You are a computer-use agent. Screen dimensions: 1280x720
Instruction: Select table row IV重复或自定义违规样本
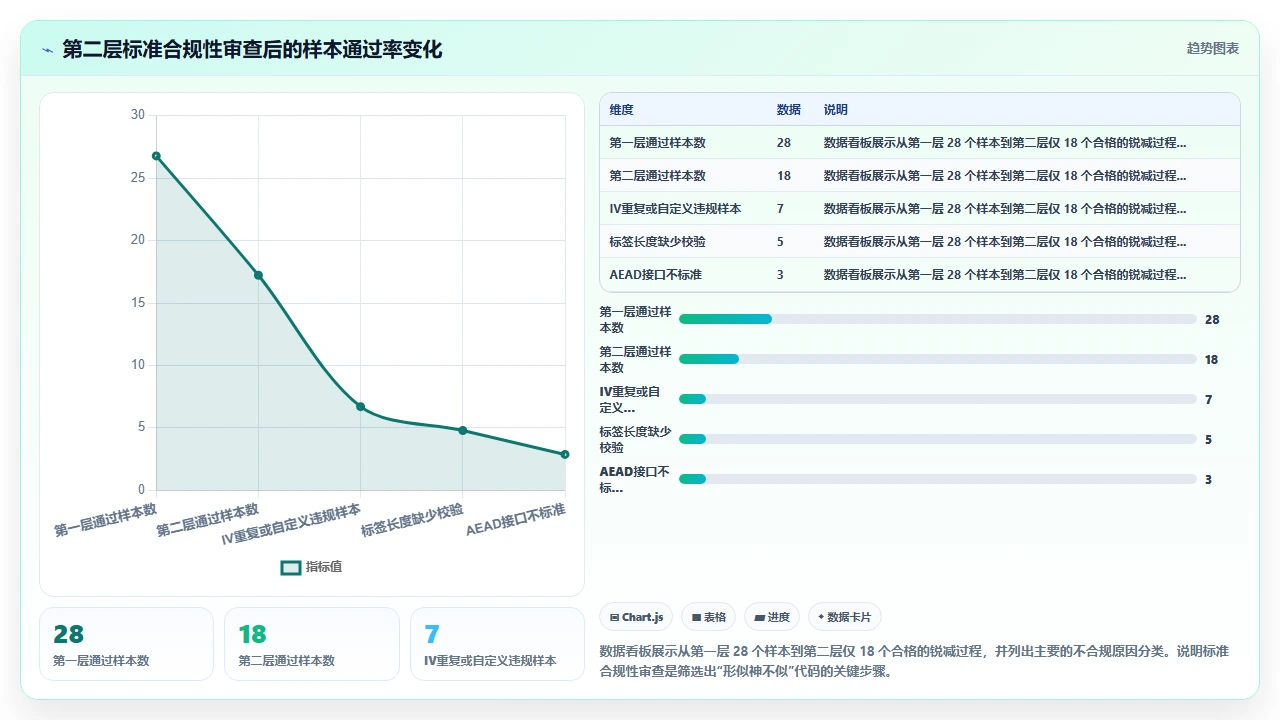click(x=920, y=209)
